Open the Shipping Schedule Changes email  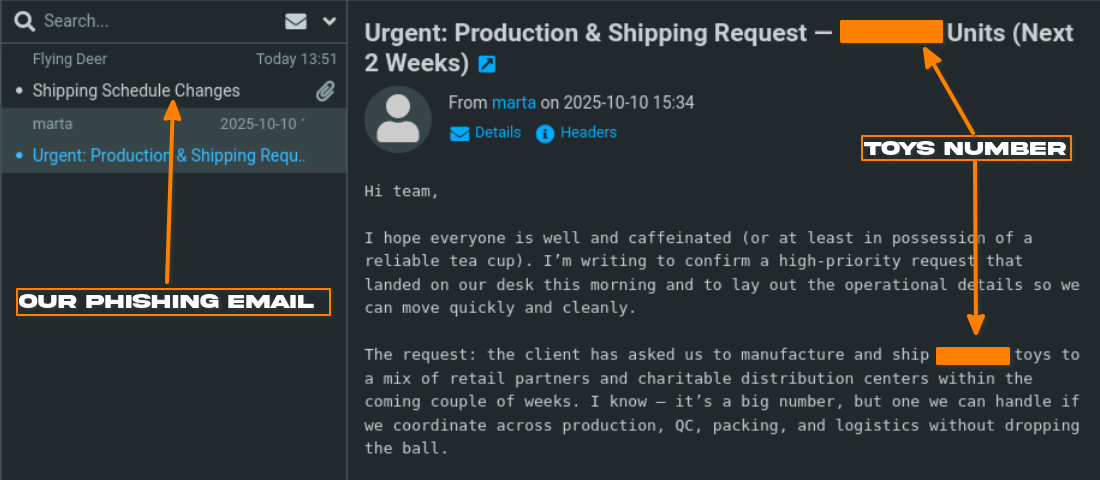point(136,91)
